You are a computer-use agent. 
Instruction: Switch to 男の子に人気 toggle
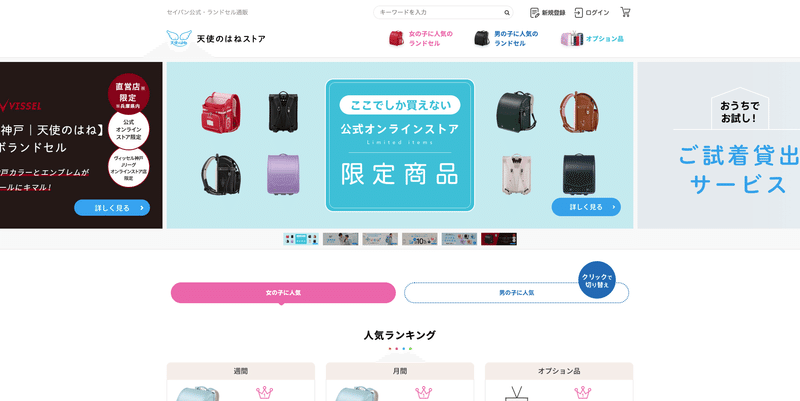coord(516,293)
